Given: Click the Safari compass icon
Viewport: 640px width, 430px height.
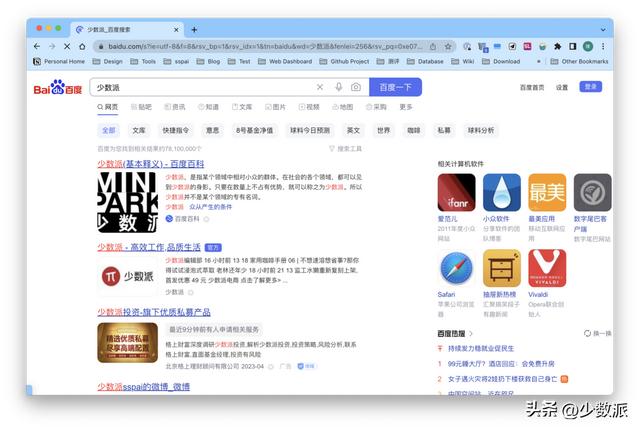Looking at the screenshot, I should tap(456, 268).
